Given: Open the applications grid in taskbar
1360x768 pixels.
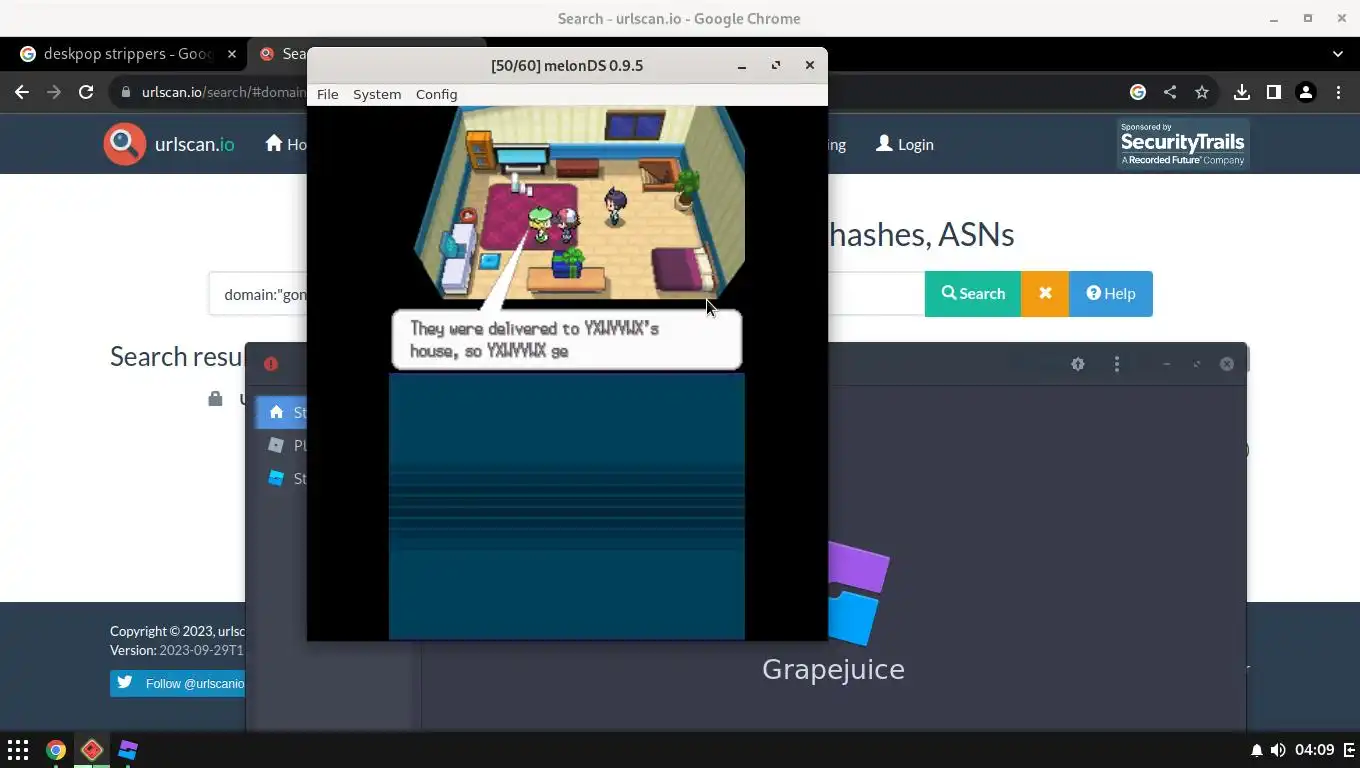Looking at the screenshot, I should (x=18, y=749).
